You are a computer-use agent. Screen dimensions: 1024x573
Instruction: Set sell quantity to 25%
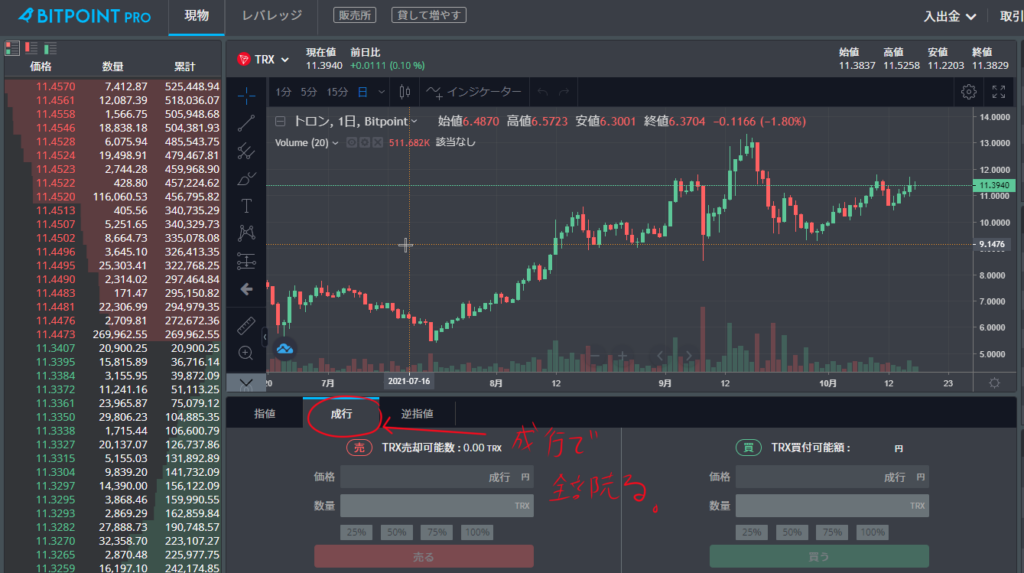click(x=356, y=532)
